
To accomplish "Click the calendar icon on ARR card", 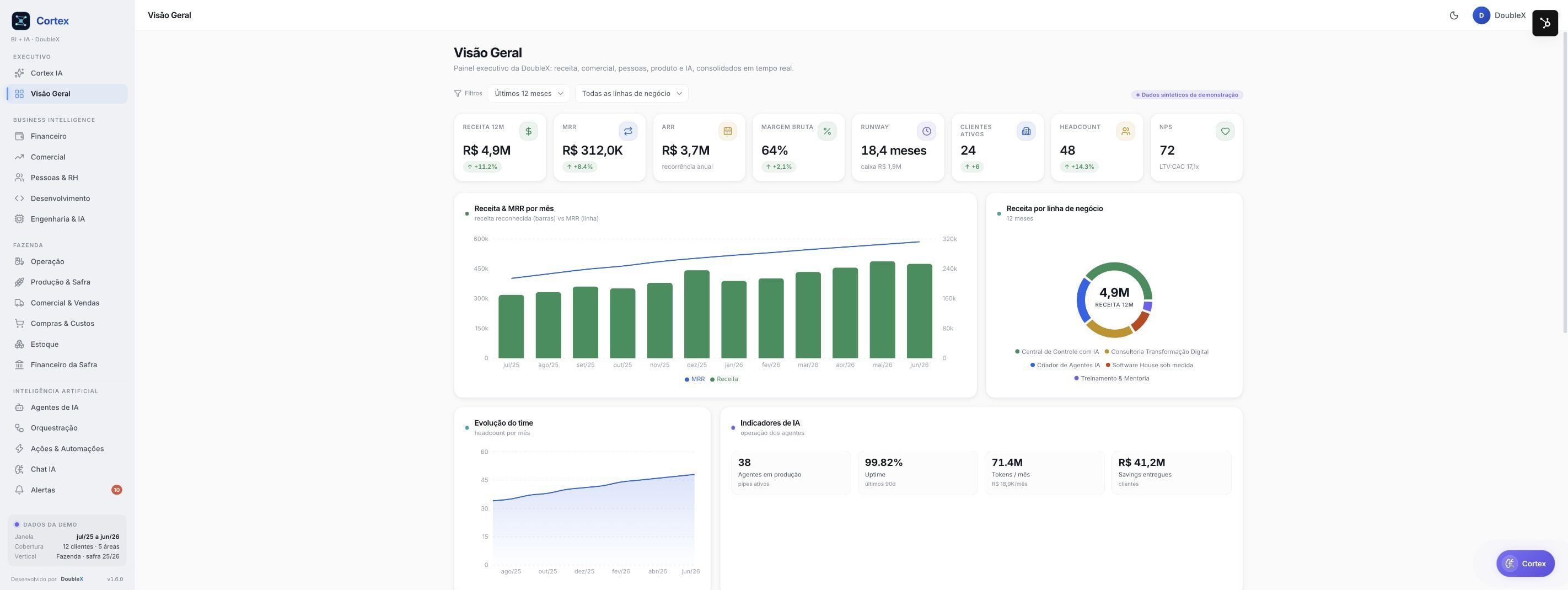I will coord(727,132).
